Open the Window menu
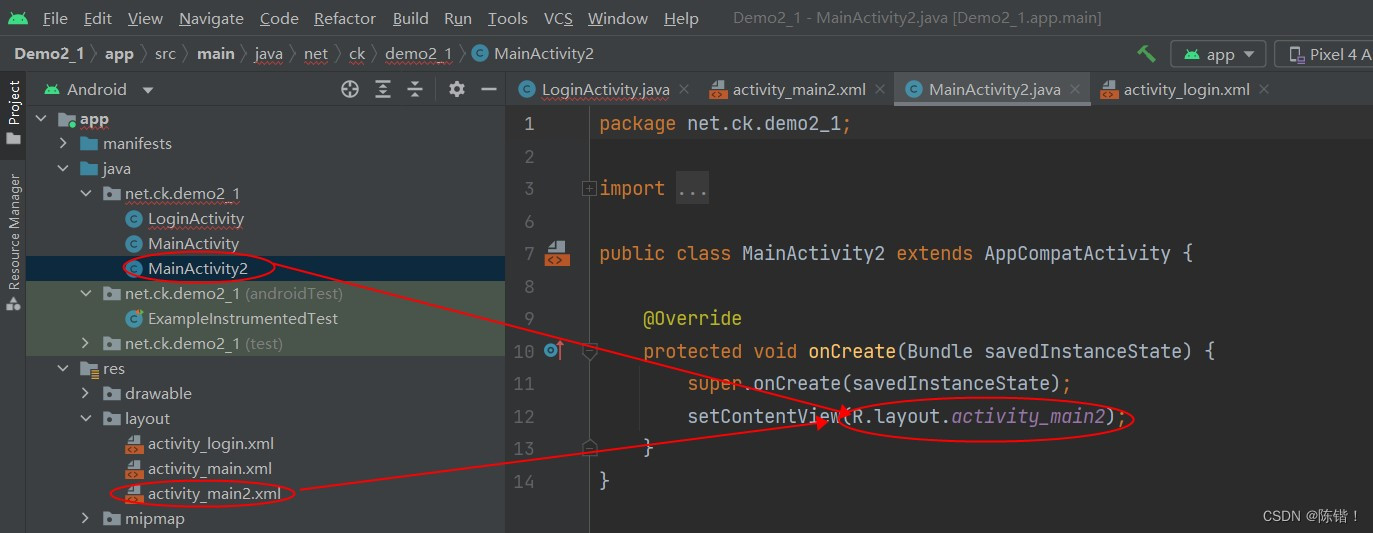The image size is (1373, 533). [618, 18]
